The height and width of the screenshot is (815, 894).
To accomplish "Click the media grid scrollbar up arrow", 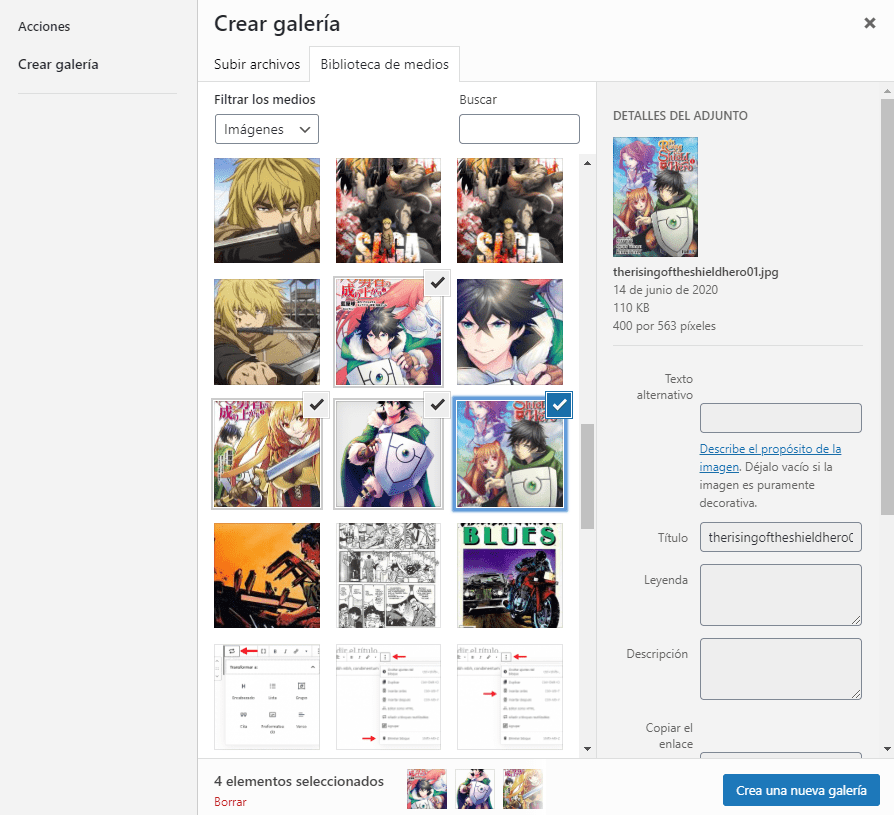I will coord(587,163).
